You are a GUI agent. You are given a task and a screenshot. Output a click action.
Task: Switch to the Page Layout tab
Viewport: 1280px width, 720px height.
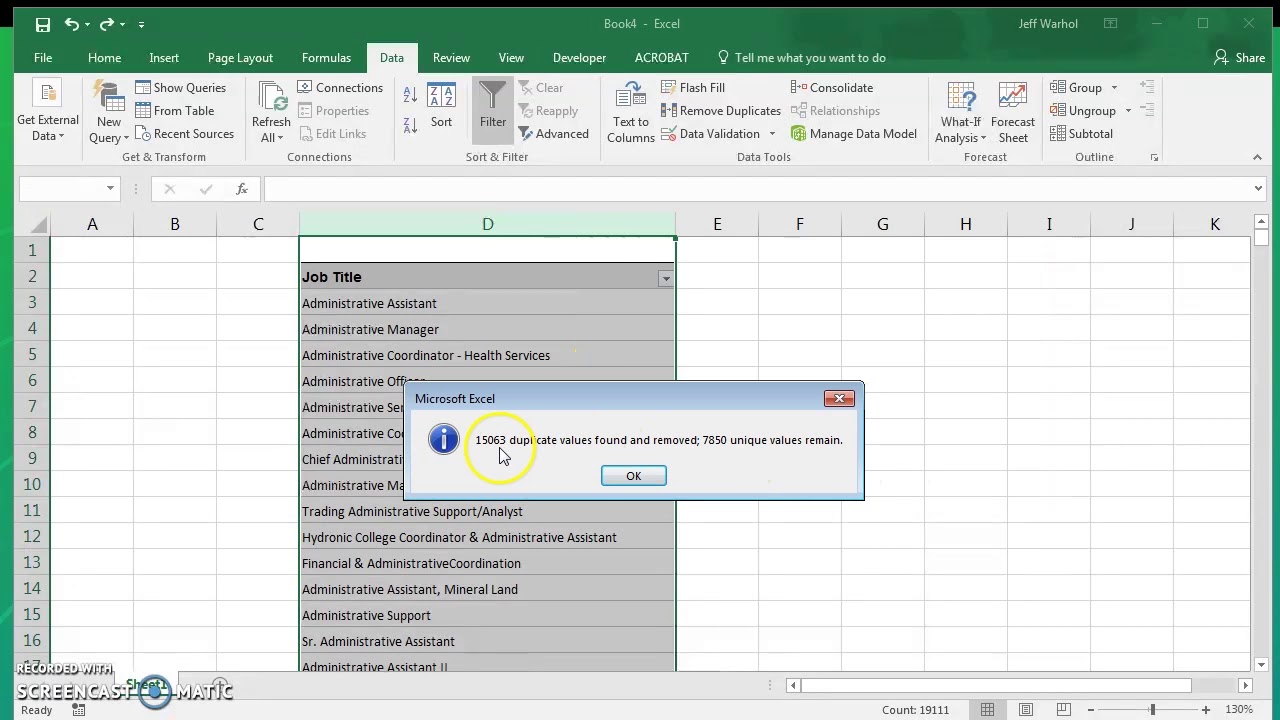coord(240,58)
